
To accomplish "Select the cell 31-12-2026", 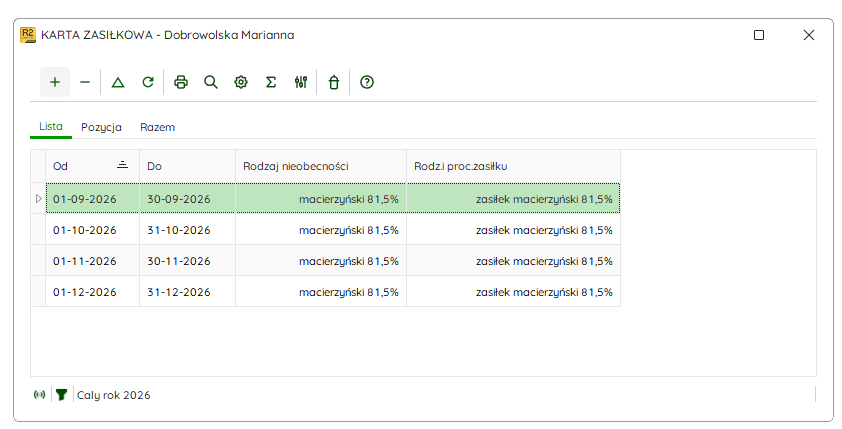I will point(187,292).
